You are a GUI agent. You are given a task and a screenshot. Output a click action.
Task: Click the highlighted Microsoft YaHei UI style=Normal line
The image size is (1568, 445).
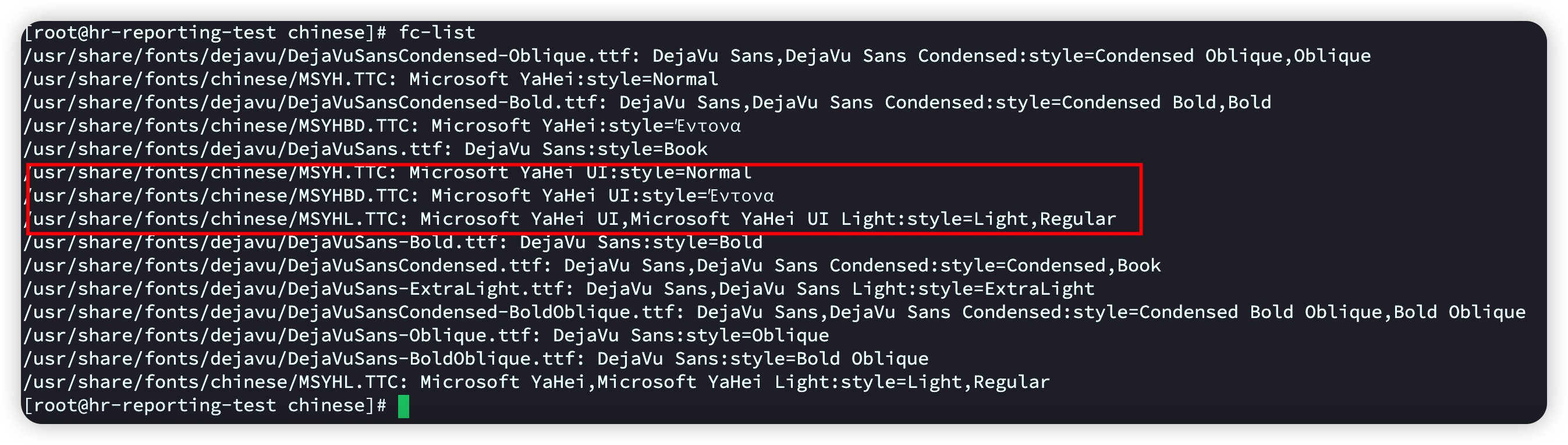coord(388,173)
